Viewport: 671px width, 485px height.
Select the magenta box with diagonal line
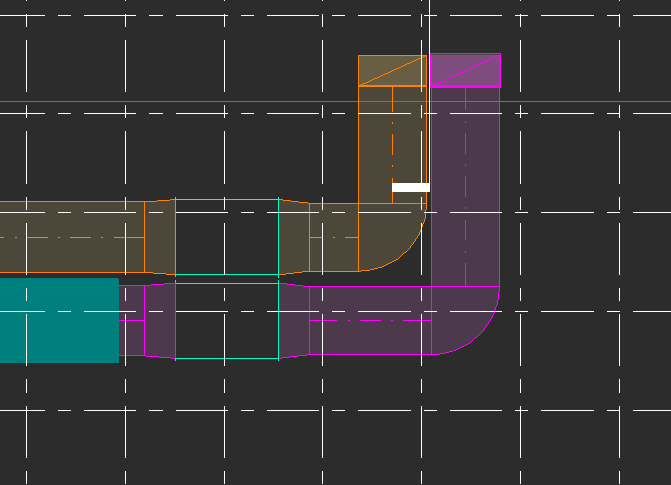465,70
